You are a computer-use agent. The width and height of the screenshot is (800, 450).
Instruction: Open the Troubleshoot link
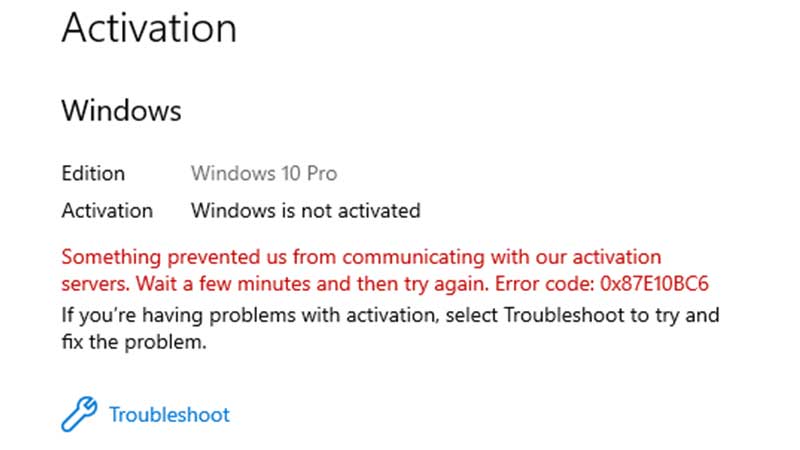click(x=169, y=414)
